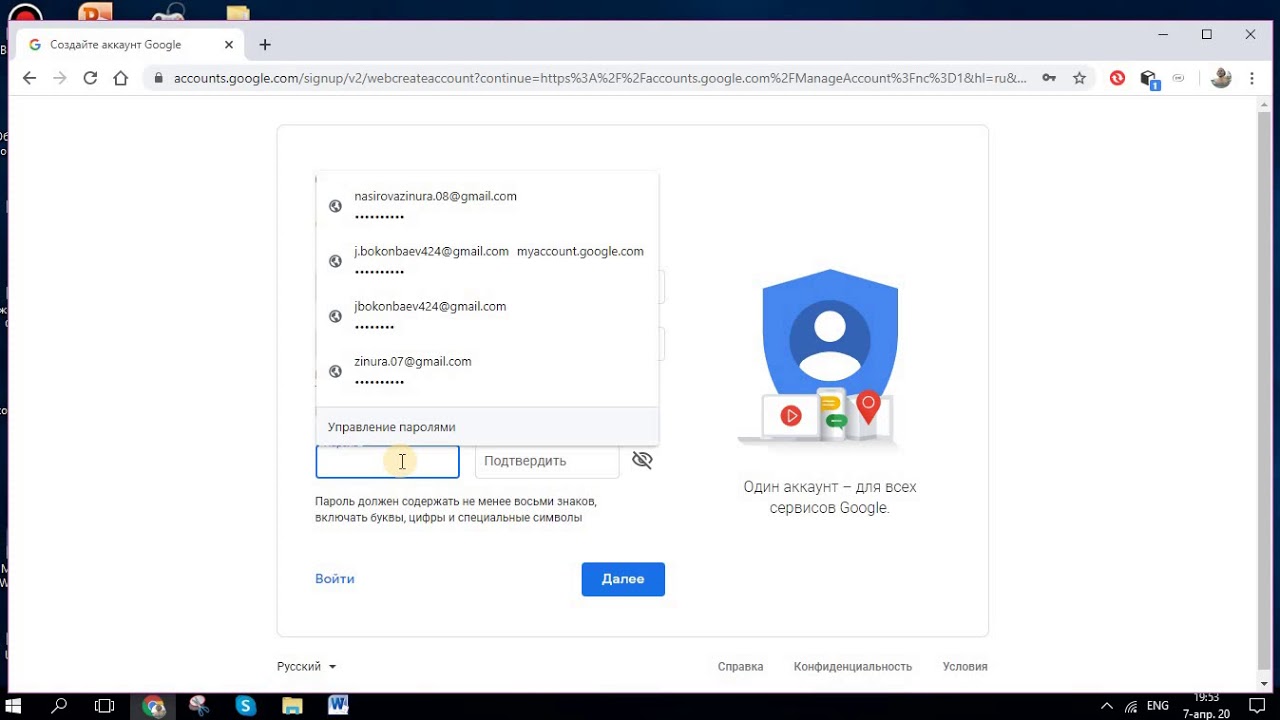Switch the ENG input language indicator
Viewport: 1280px width, 720px height.
click(1158, 706)
